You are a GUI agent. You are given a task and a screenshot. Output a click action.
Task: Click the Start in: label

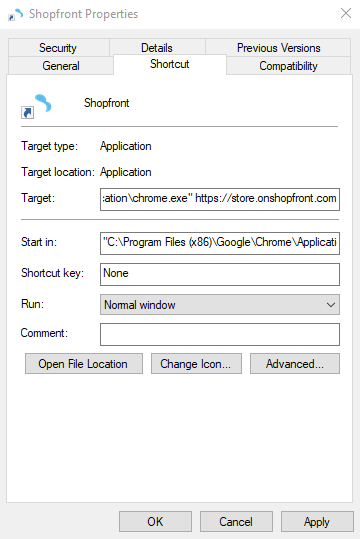click(x=39, y=242)
